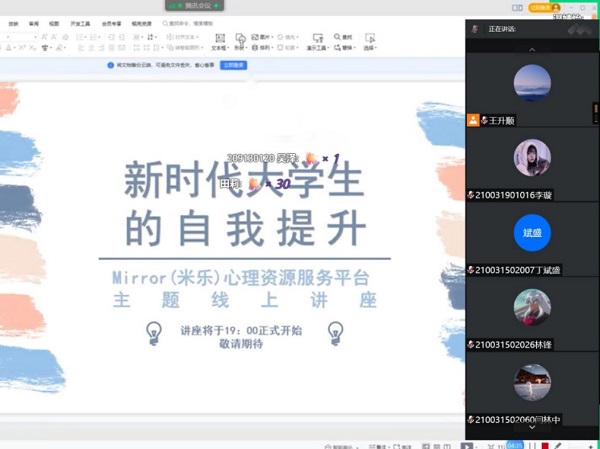Screen dimensions: 600x449
Task: Click the blue 斌盛 participant avatar
Action: [532, 233]
